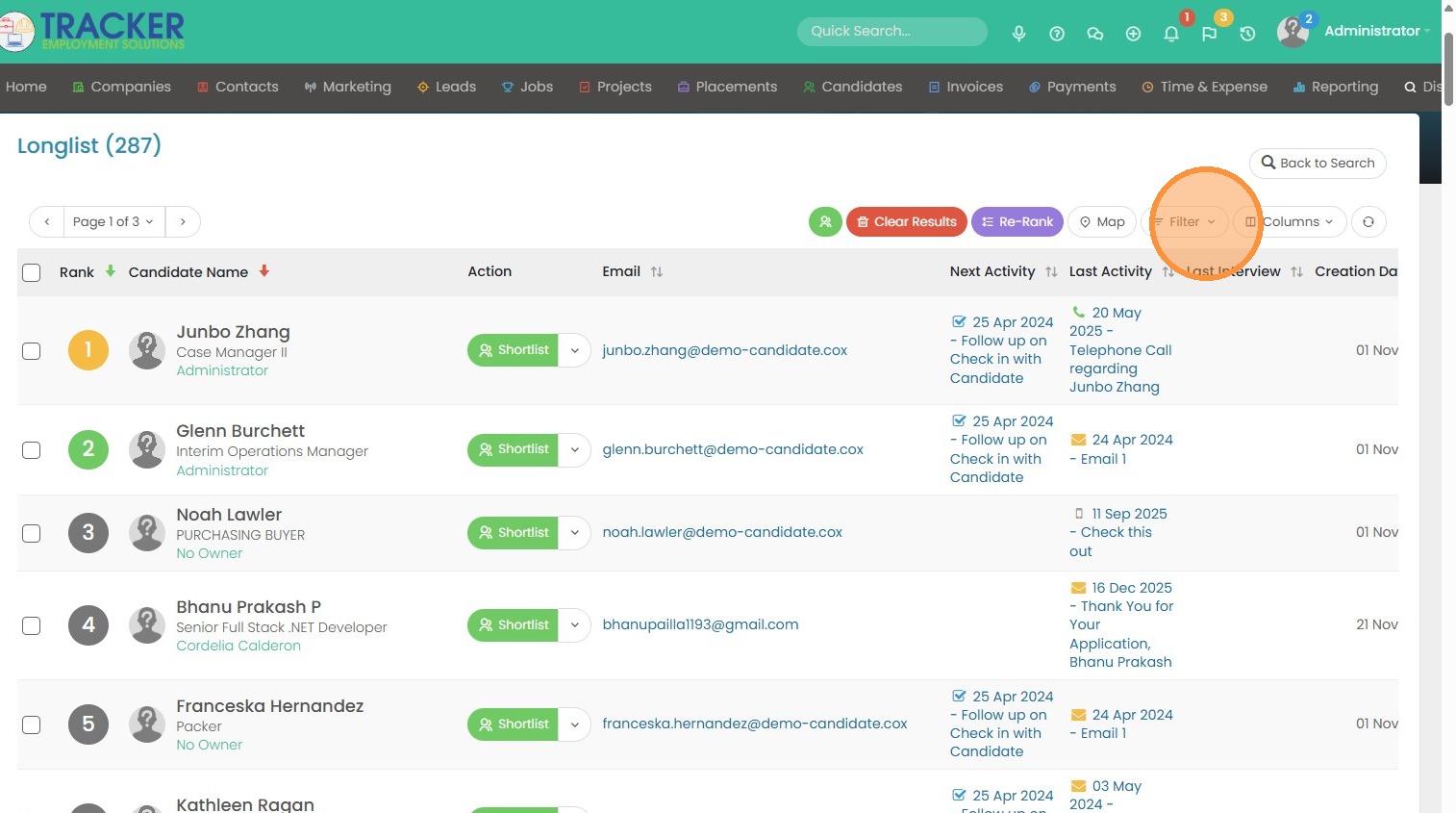
Task: Open the help question mark icon
Action: tap(1057, 34)
